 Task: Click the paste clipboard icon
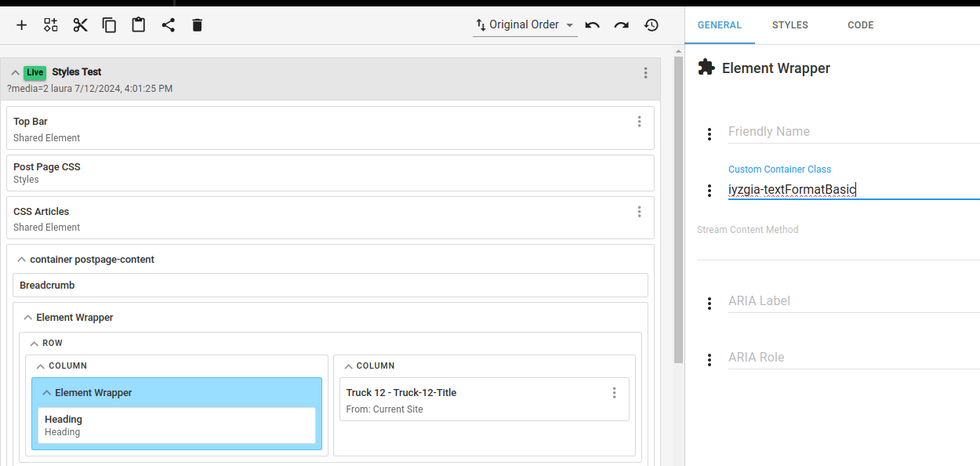[138, 25]
